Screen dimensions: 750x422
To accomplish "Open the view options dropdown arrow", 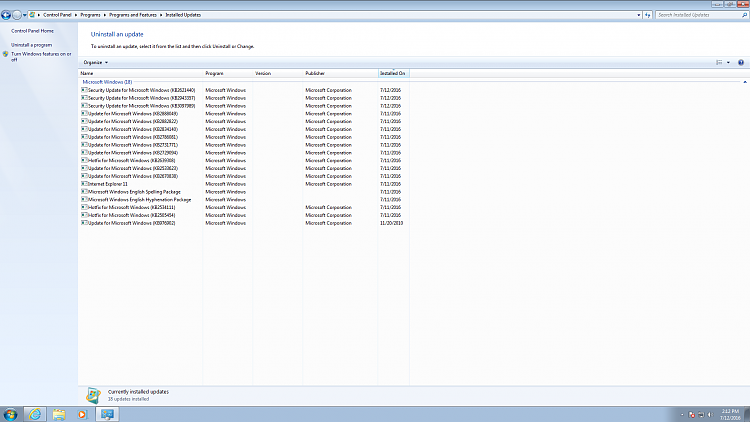I will [728, 62].
